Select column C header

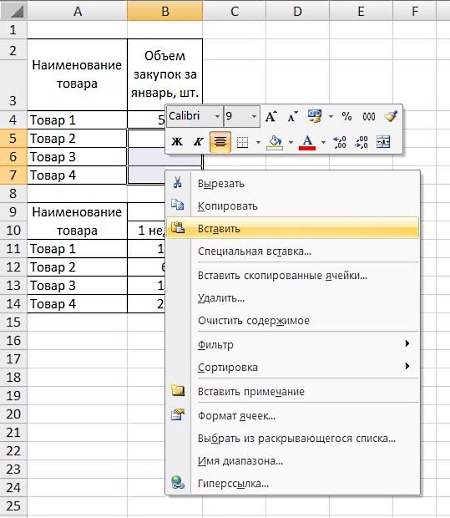(234, 11)
